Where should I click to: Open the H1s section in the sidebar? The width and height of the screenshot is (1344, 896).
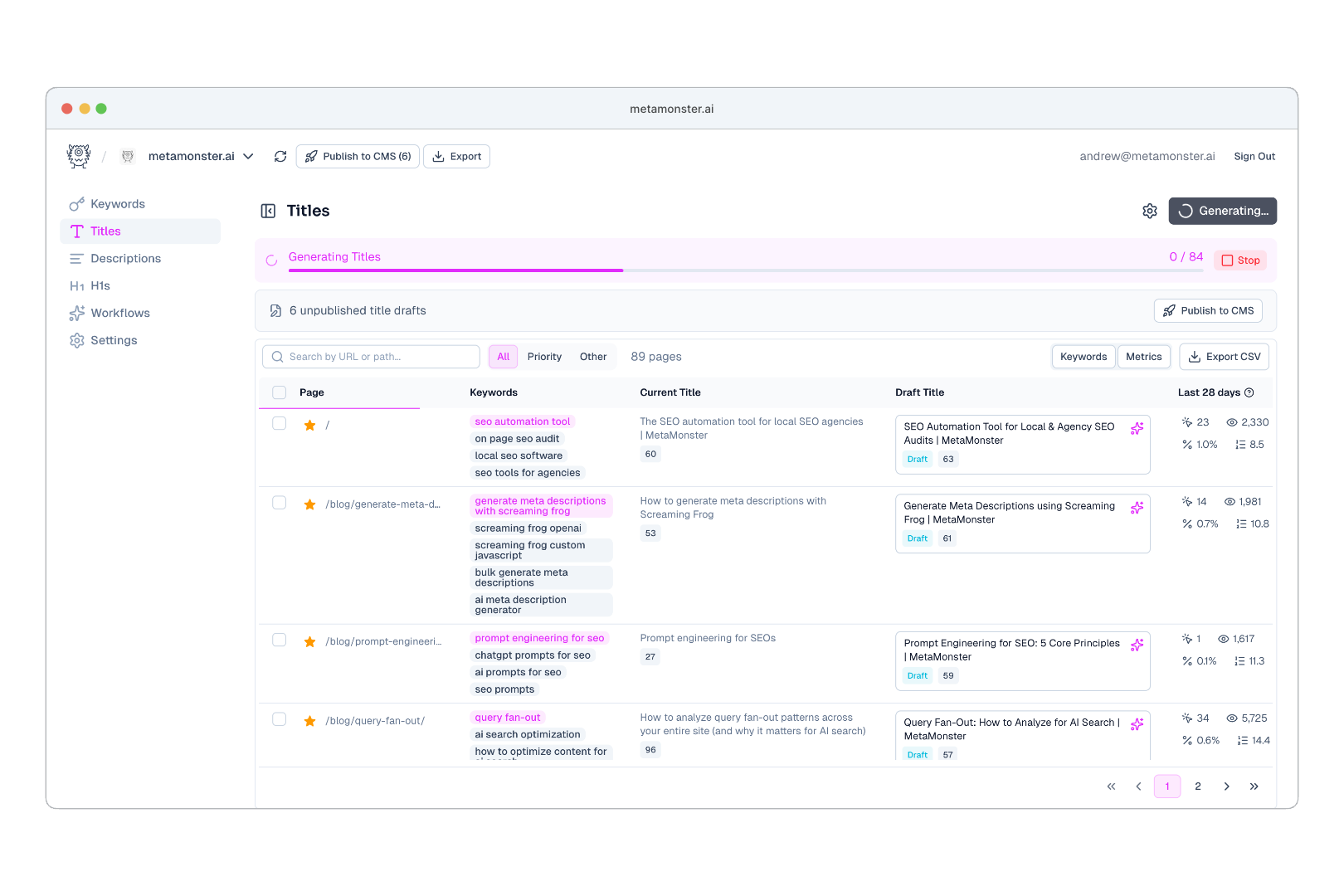click(x=100, y=285)
